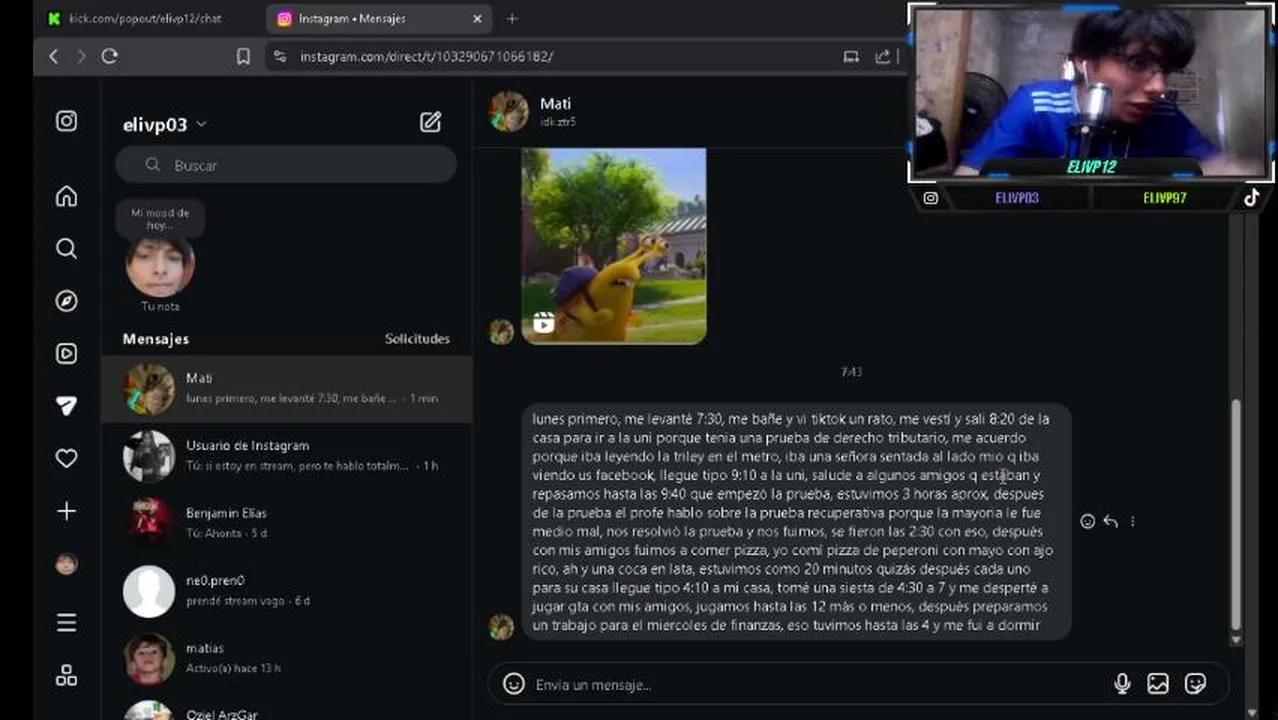The height and width of the screenshot is (720, 1278).
Task: Click the share icon in browser toolbar
Action: point(882,56)
